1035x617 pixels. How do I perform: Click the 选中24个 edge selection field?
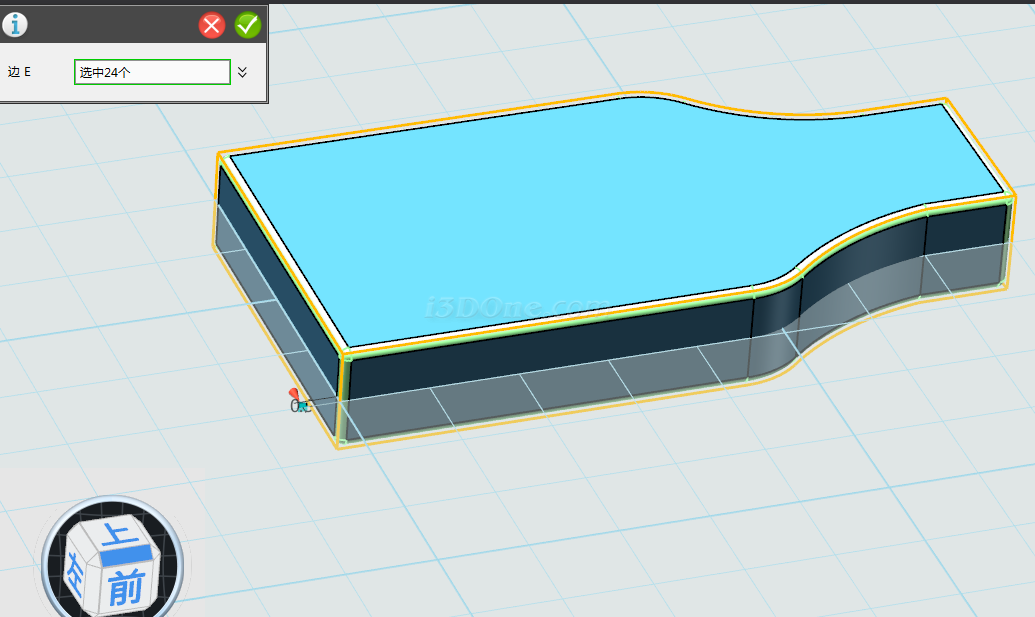pos(152,72)
